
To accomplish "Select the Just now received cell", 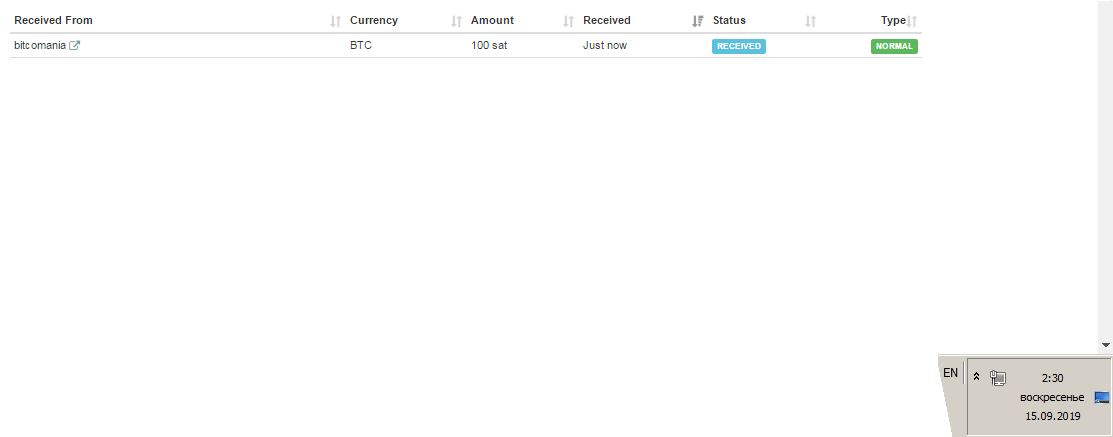I will point(605,45).
